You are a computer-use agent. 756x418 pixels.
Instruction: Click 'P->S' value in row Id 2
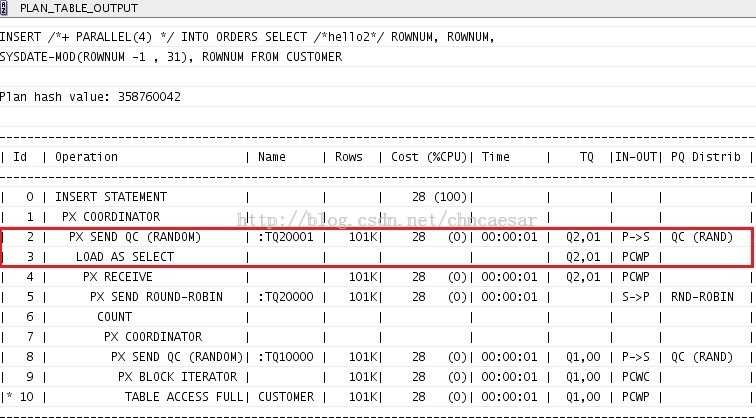tap(636, 237)
